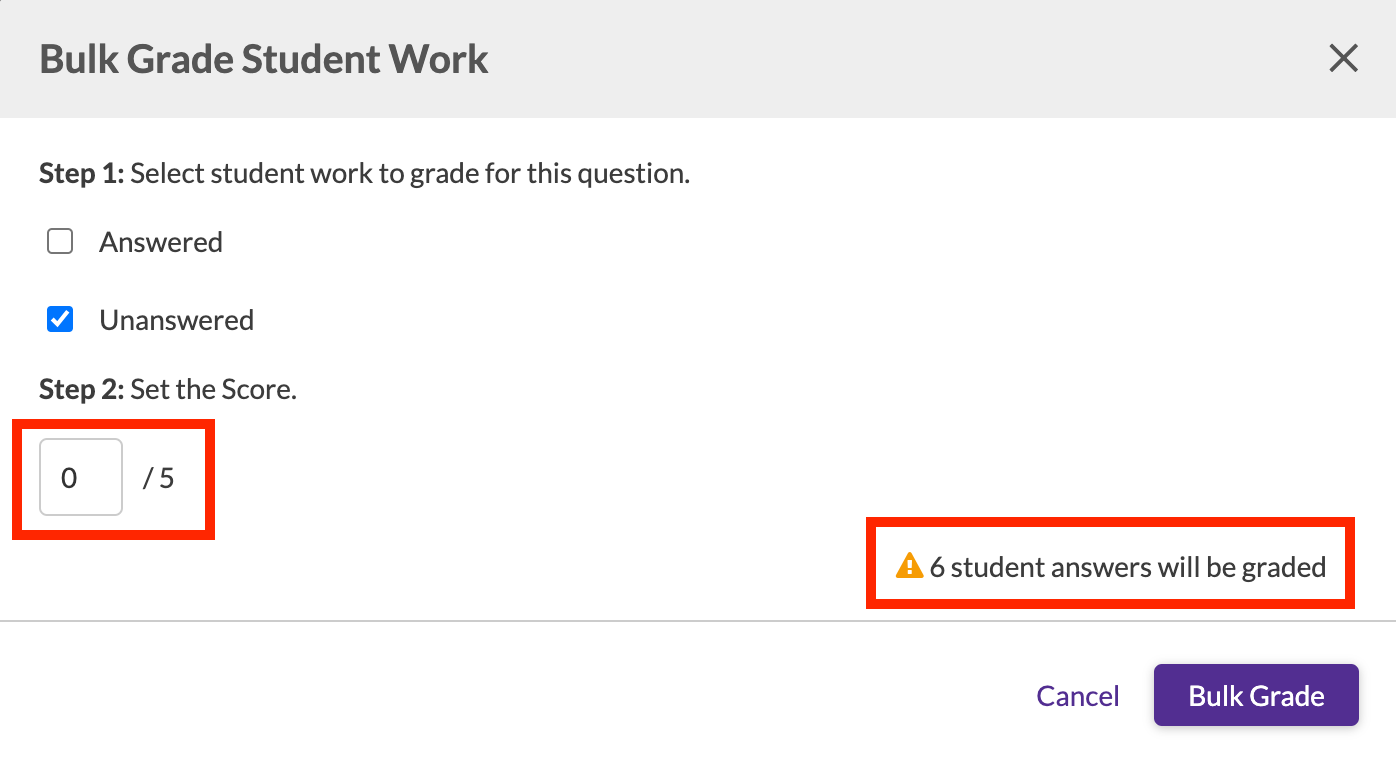This screenshot has height=762, width=1396.
Task: Click the word "graded" in warning message
Action: tap(1283, 567)
